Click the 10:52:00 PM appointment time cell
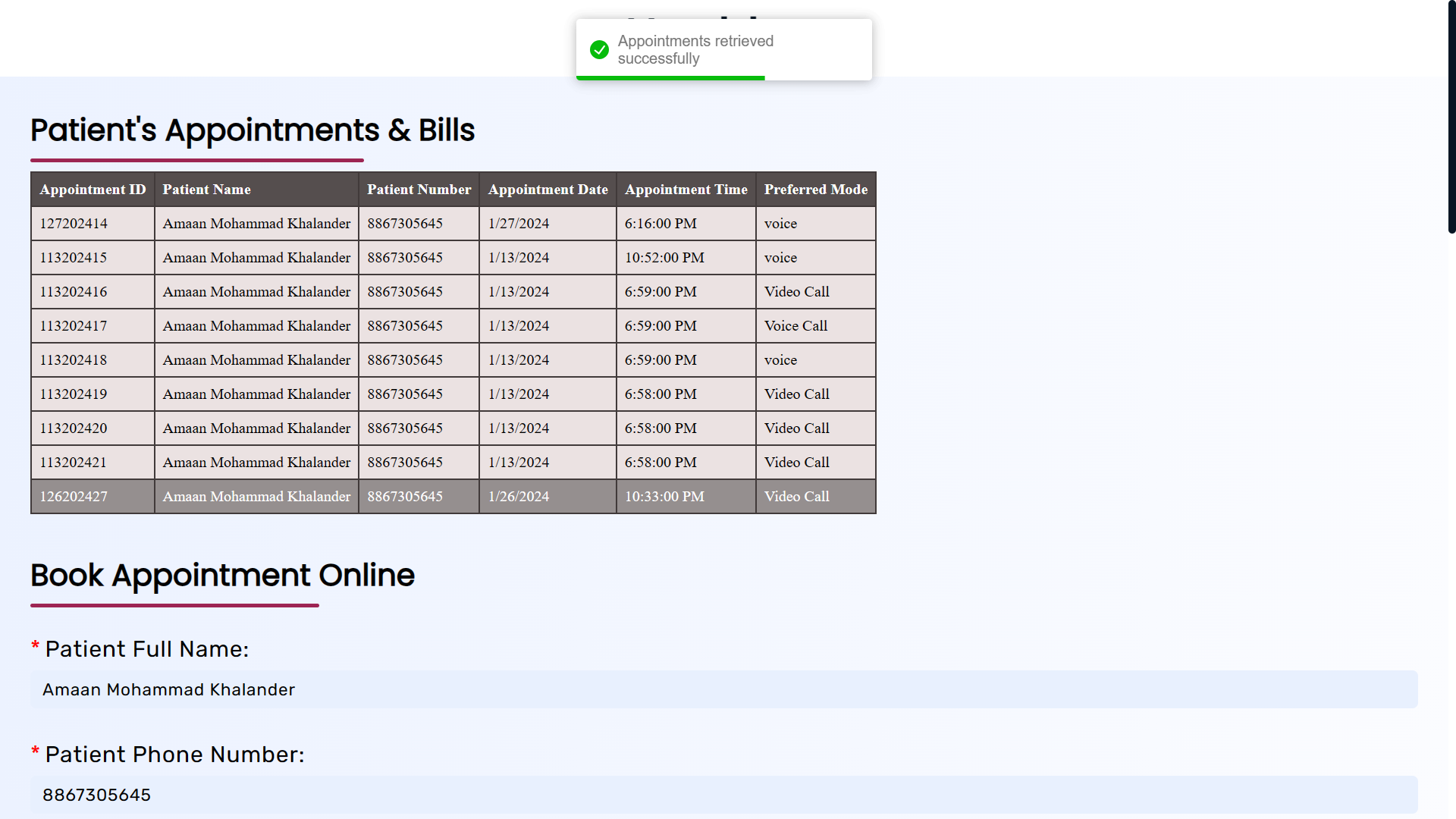 [664, 258]
